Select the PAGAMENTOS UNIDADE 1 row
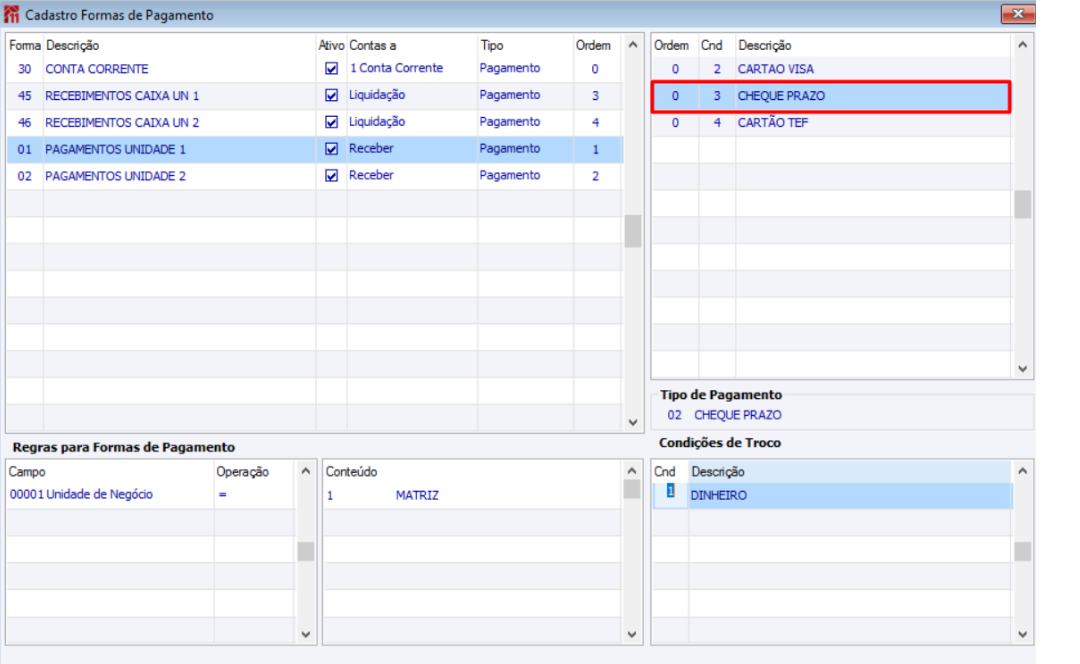1080x664 pixels. (x=315, y=149)
